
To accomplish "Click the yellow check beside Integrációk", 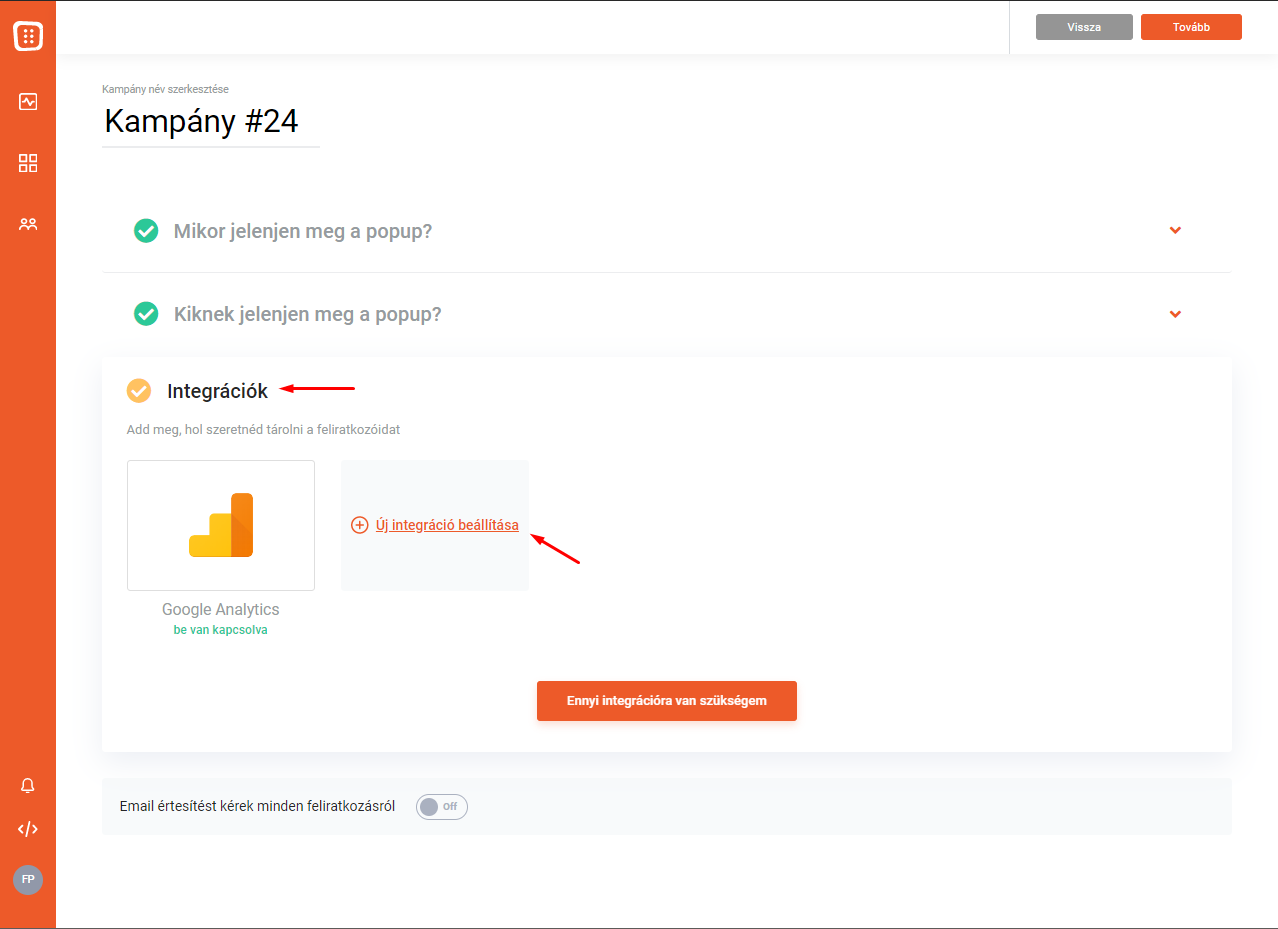I will (139, 391).
